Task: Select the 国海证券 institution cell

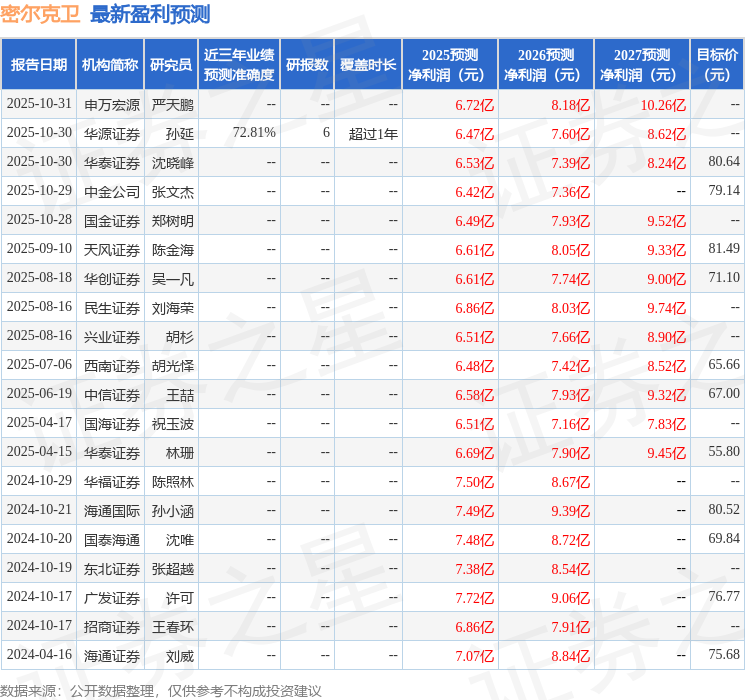Action: point(112,423)
